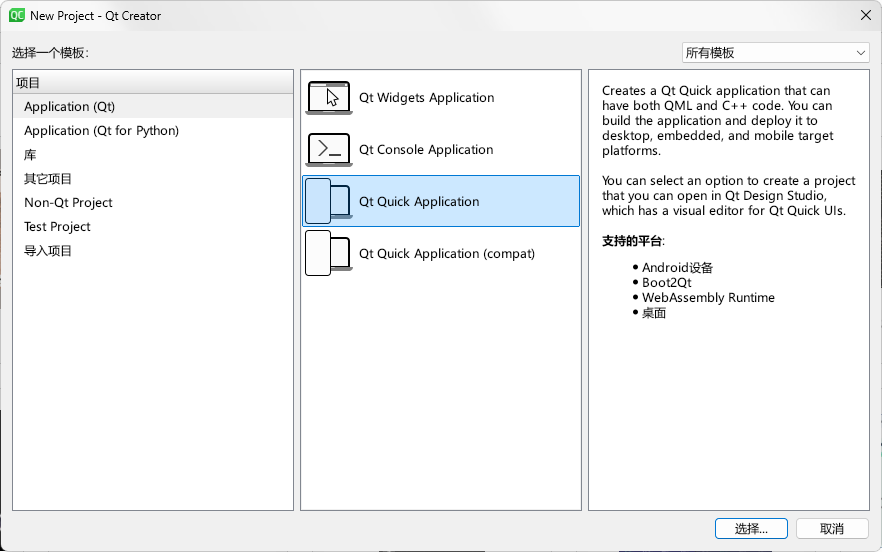Select Qt Quick Application (compat) text
Viewport: 882px width, 552px height.
tap(447, 254)
